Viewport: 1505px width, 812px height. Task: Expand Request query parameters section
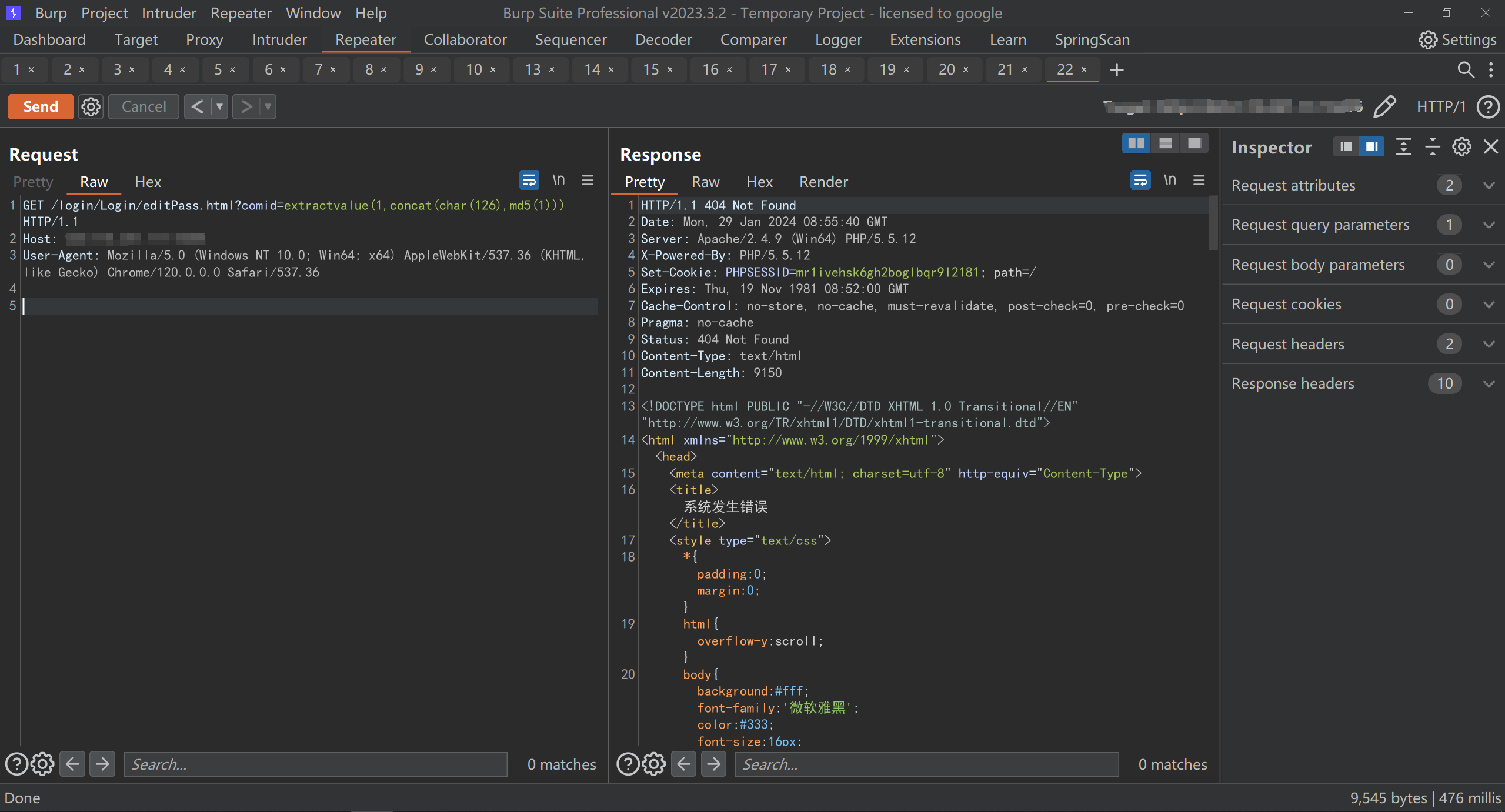1489,225
